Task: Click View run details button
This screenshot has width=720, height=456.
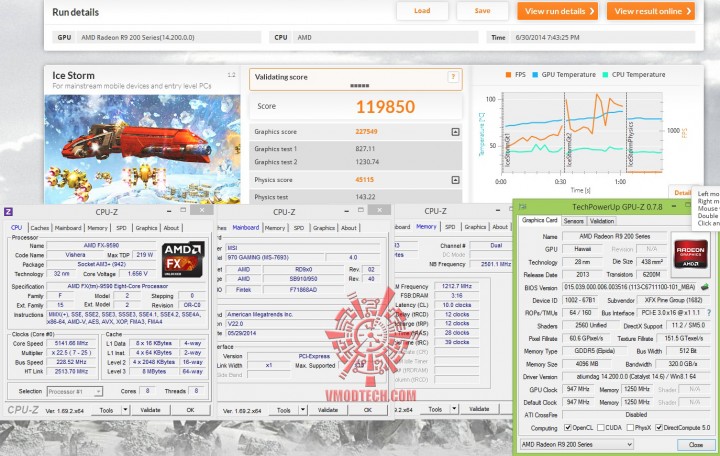Action: [x=557, y=11]
